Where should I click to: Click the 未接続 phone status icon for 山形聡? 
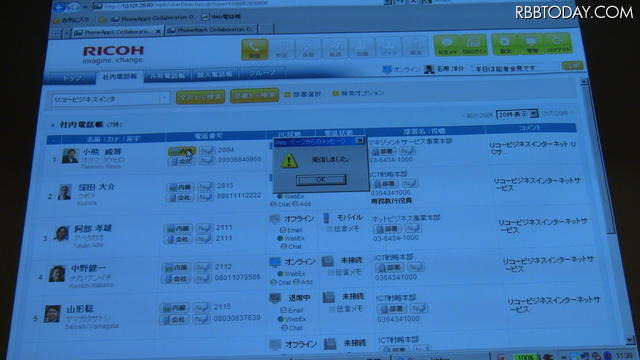[329, 298]
